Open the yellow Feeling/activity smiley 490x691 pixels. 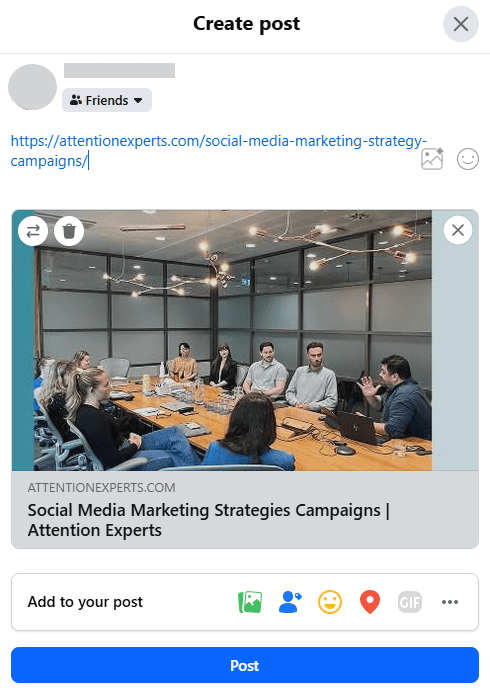(x=330, y=602)
